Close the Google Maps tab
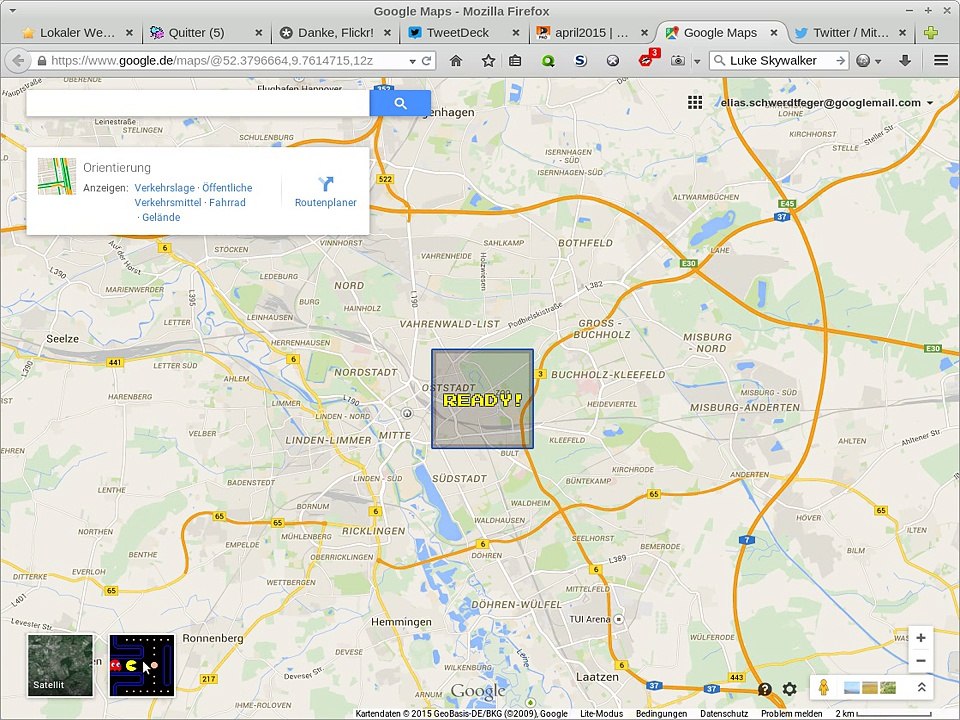Image resolution: width=960 pixels, height=720 pixels. pos(774,33)
